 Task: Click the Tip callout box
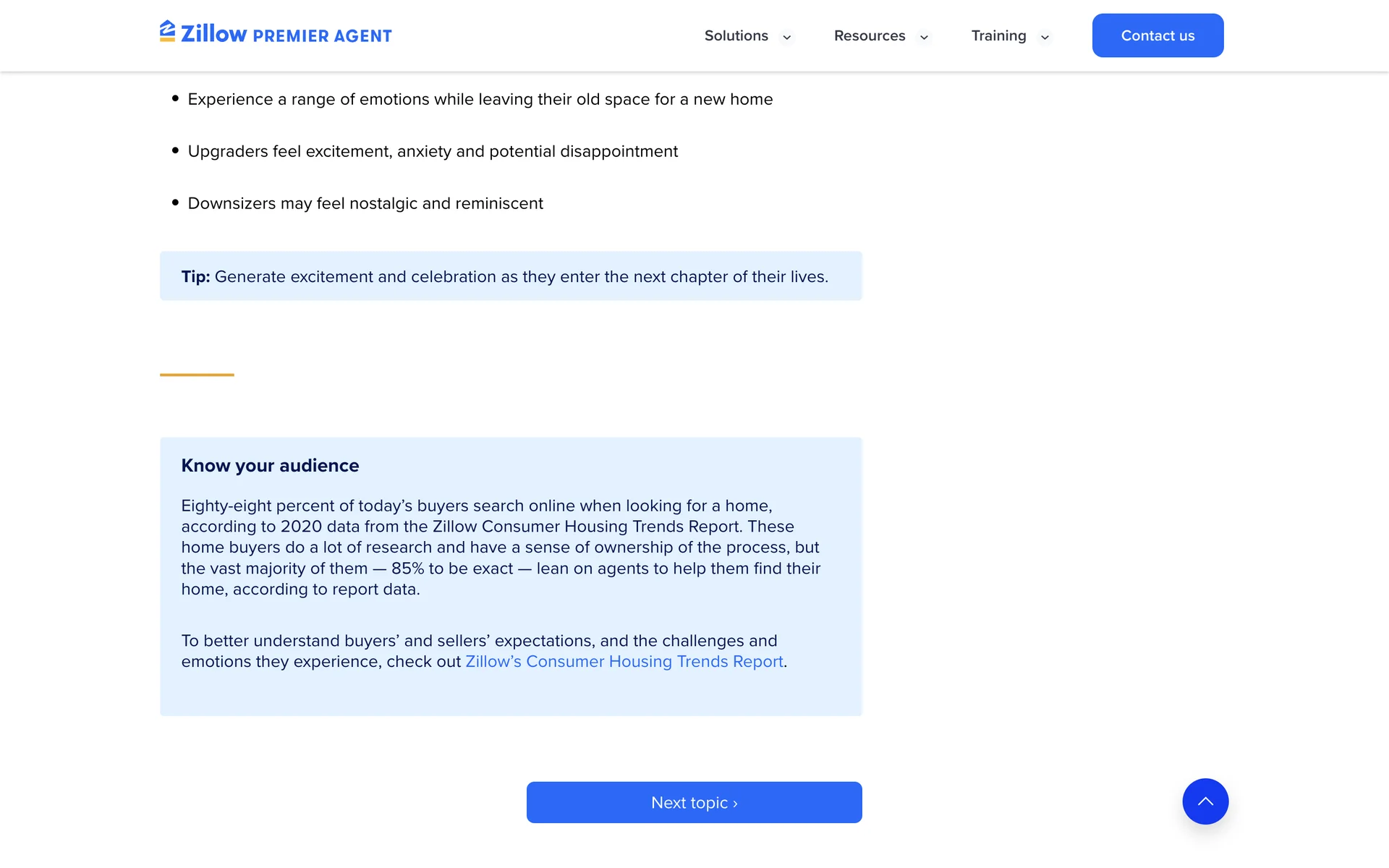click(x=510, y=276)
